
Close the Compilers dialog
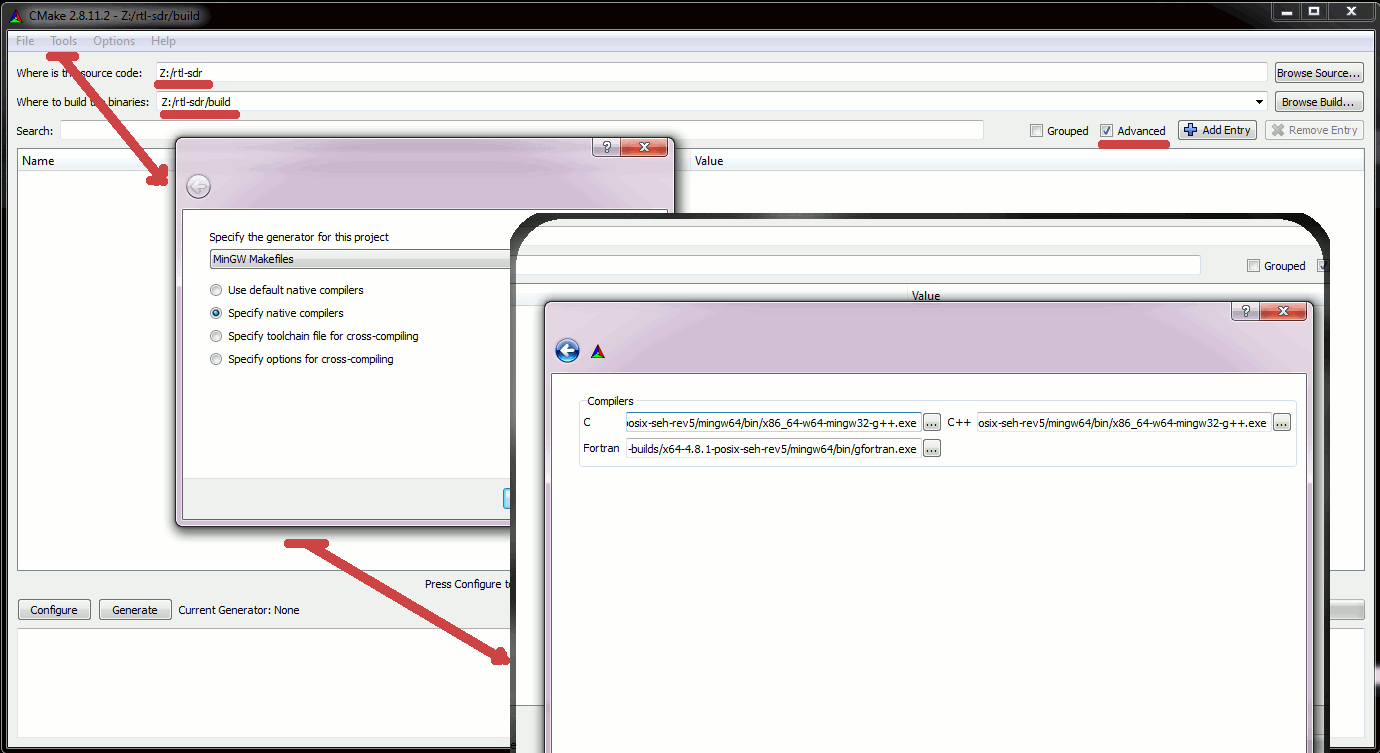[x=1282, y=312]
